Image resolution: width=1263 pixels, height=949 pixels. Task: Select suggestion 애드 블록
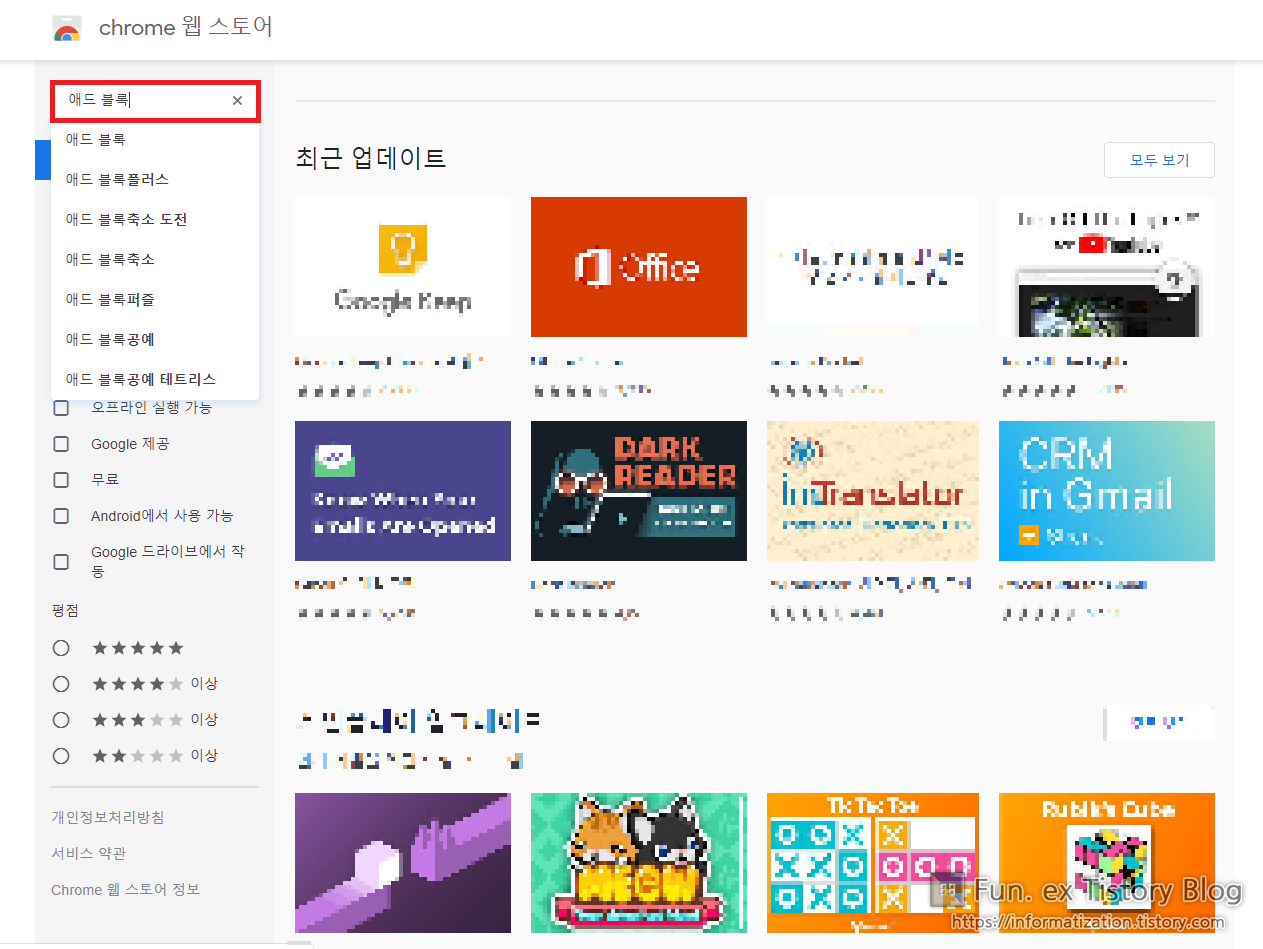pyautogui.click(x=155, y=140)
